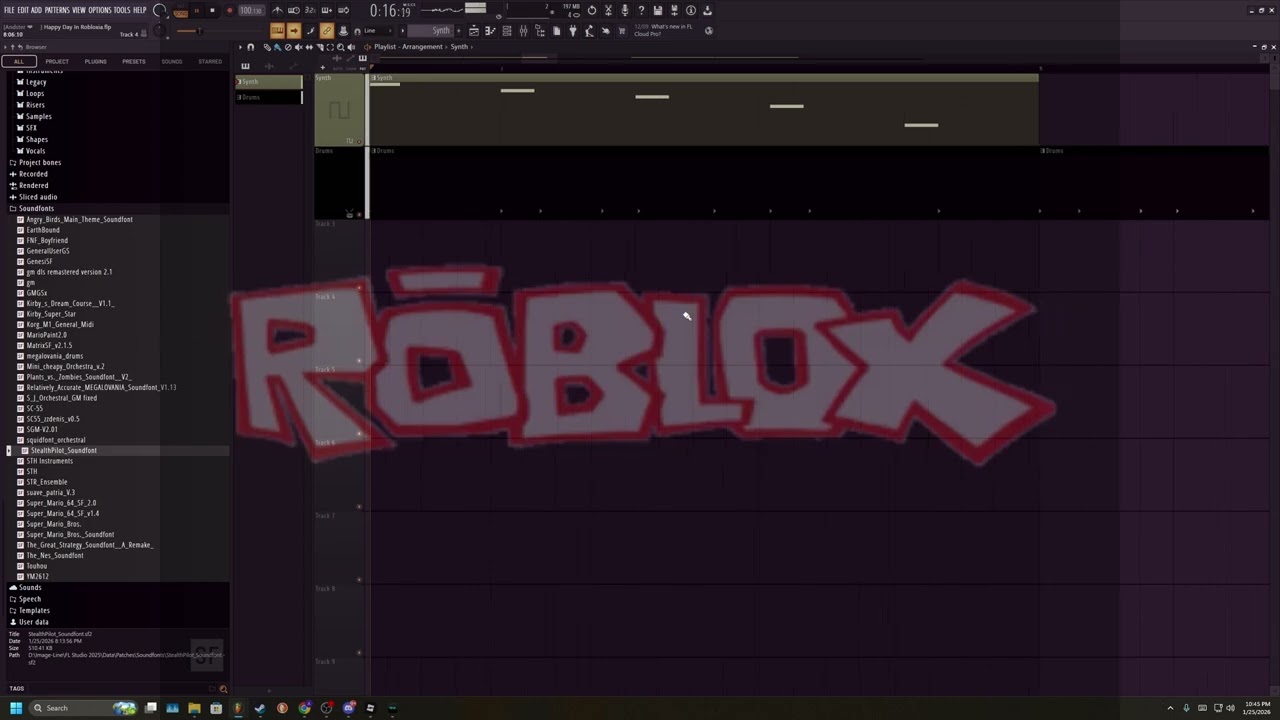Viewport: 1280px width, 720px height.
Task: Expand the Speech folder
Action: point(30,599)
